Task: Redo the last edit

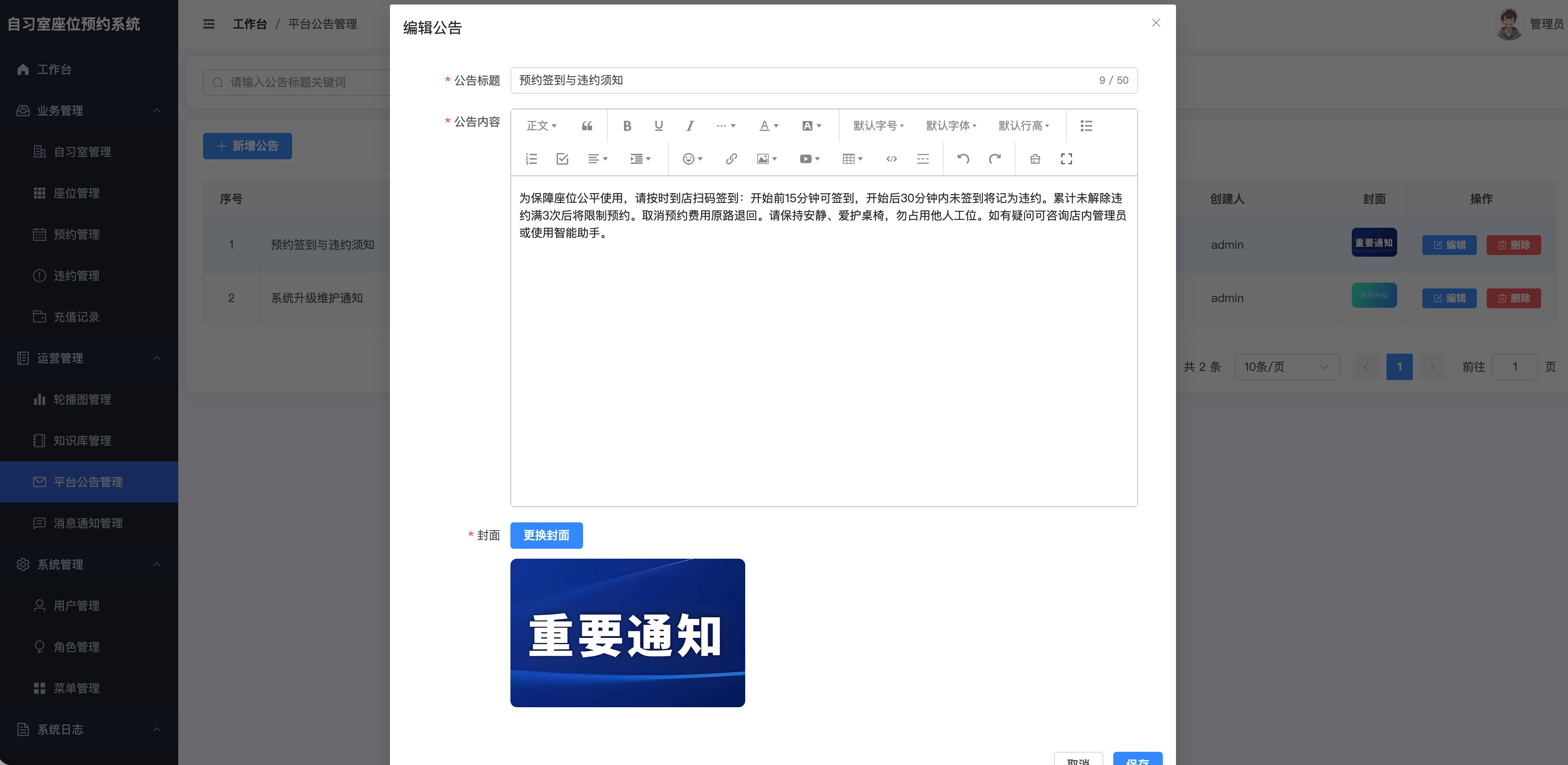Action: click(994, 159)
